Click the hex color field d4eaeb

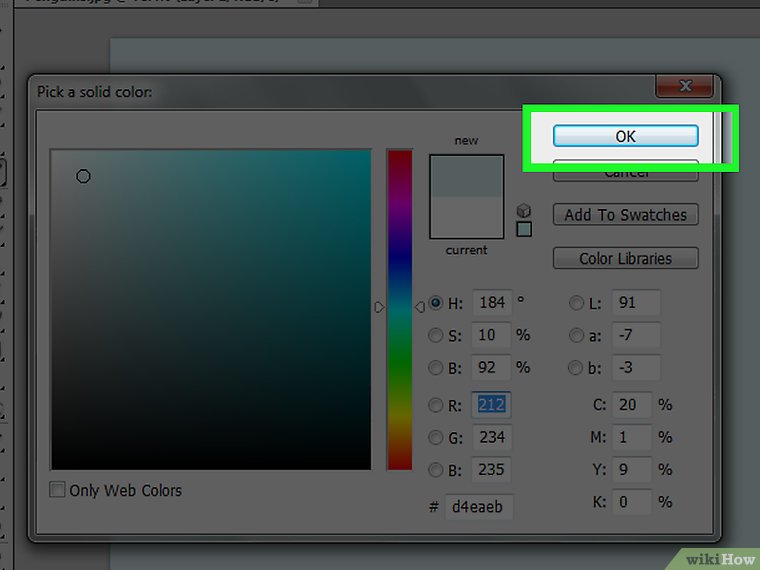click(479, 507)
